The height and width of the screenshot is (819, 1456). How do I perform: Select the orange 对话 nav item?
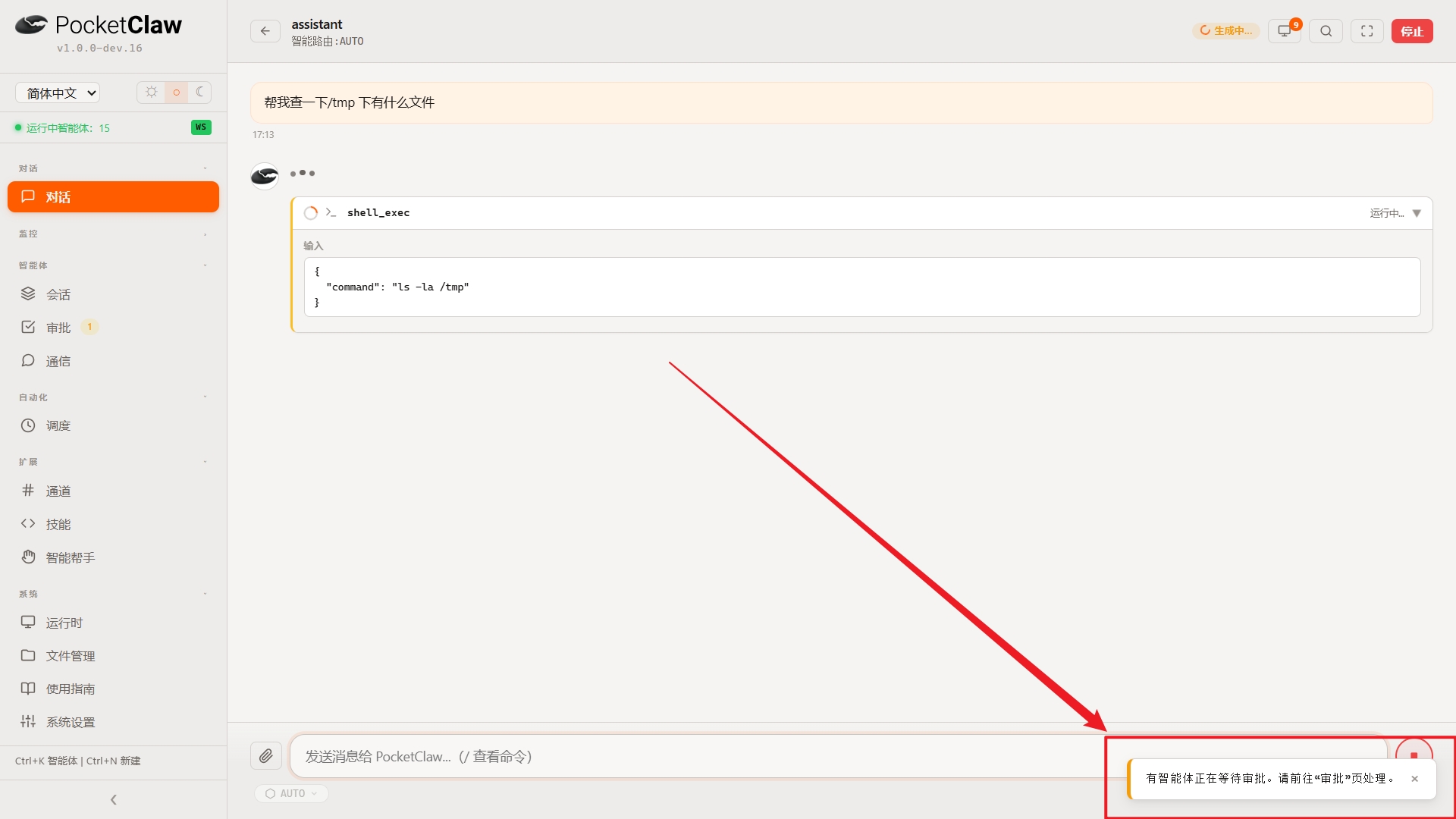(113, 196)
